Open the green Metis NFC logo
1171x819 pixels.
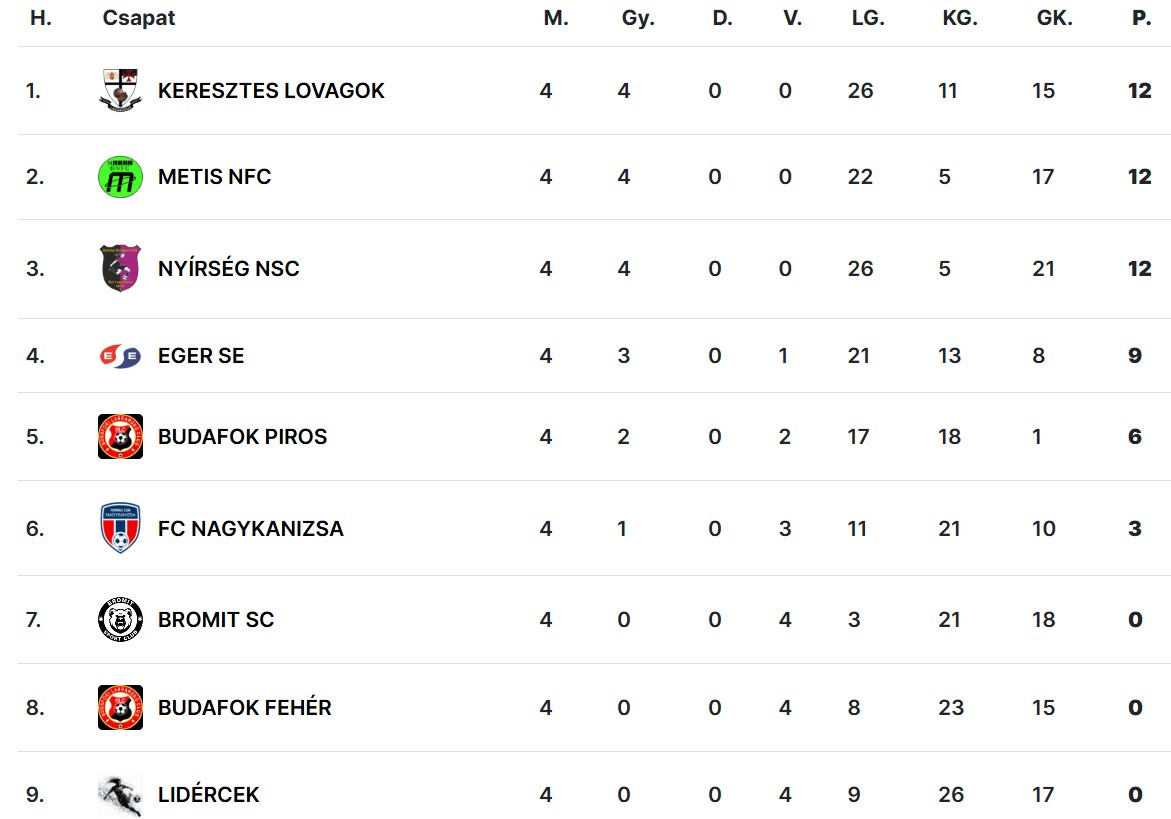[x=120, y=177]
